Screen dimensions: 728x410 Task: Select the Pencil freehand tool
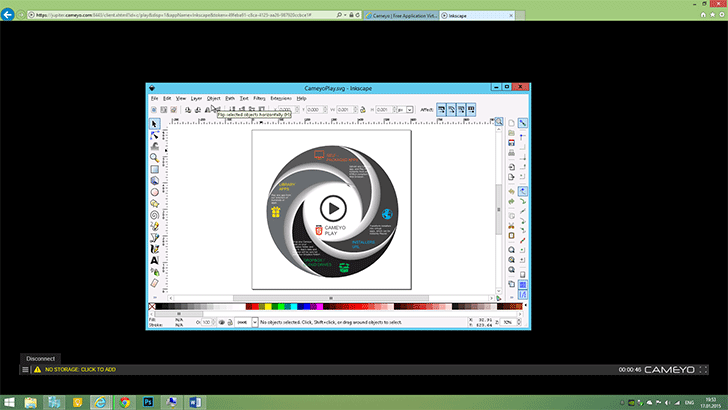coord(155,226)
